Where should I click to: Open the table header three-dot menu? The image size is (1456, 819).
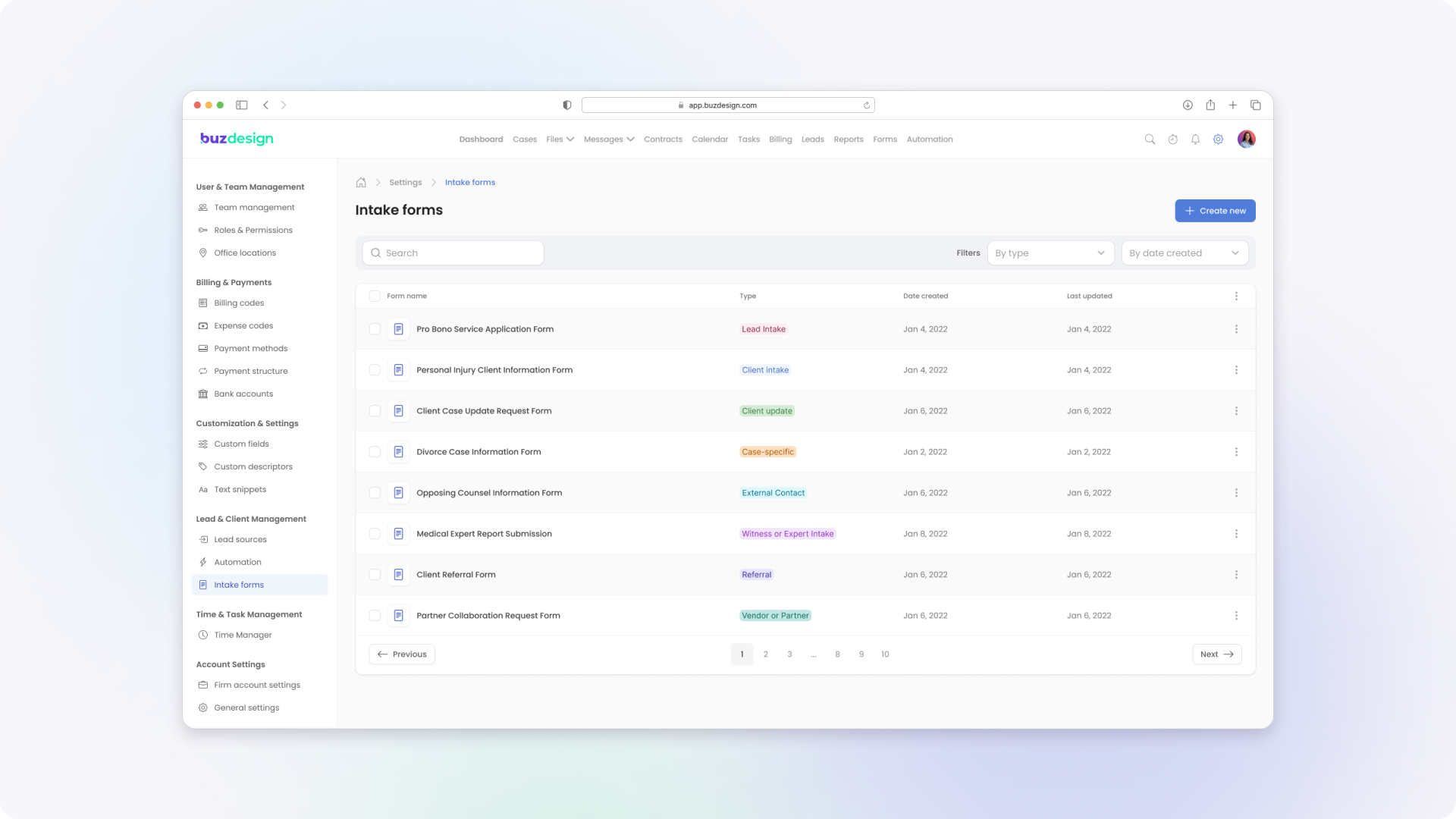click(x=1236, y=297)
